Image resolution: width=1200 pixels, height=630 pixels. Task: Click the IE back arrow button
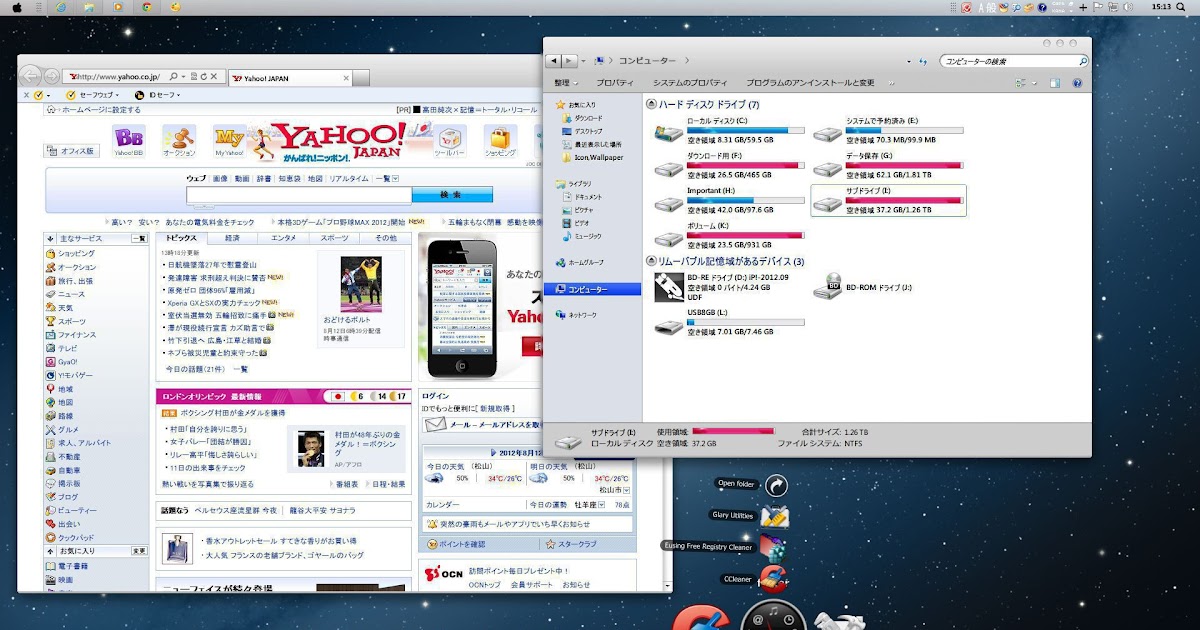coord(30,76)
